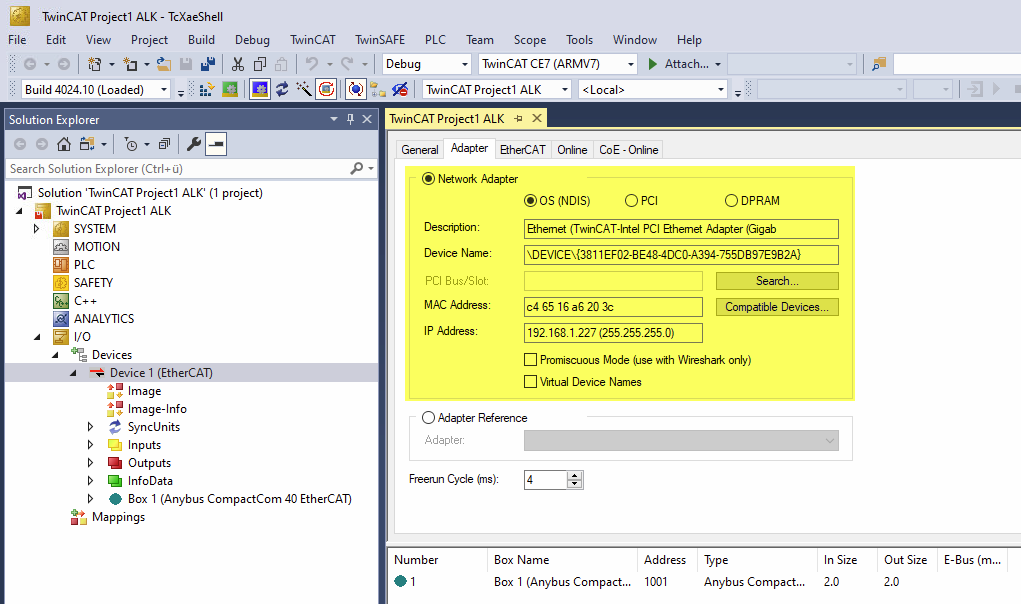
Task: Close the TwinCAT Project1 ALK document tab
Action: (537, 118)
